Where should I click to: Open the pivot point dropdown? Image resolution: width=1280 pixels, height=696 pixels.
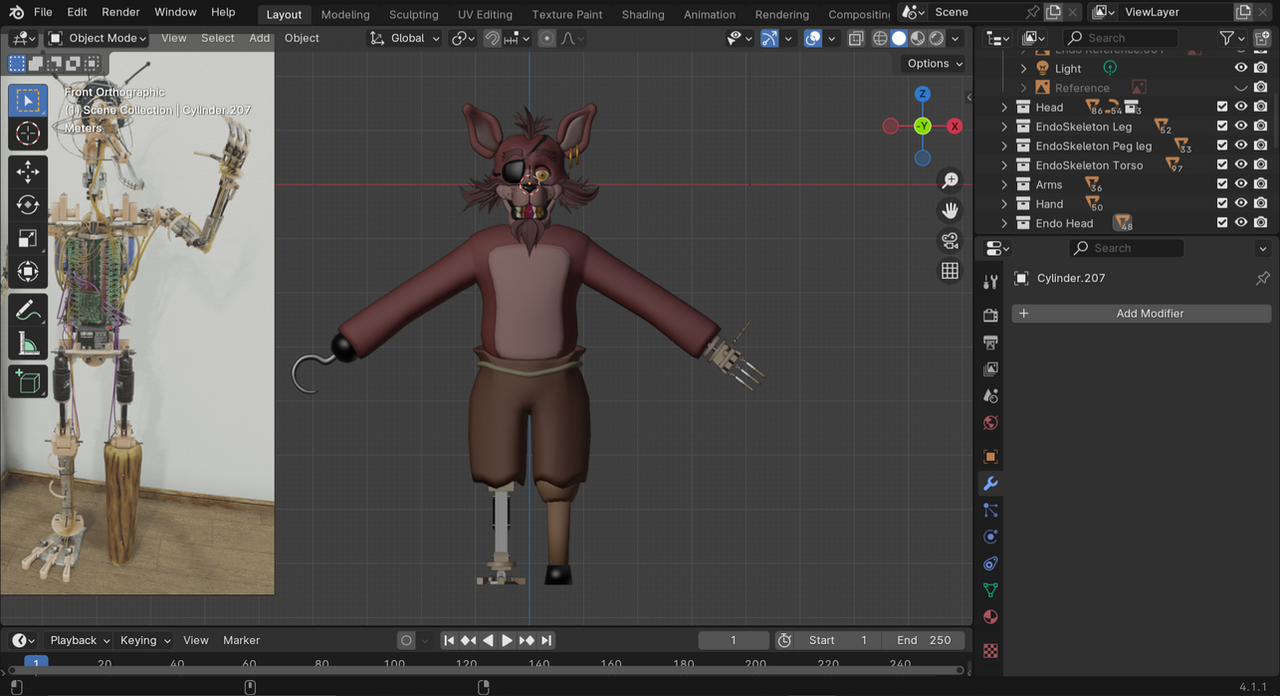click(x=463, y=38)
